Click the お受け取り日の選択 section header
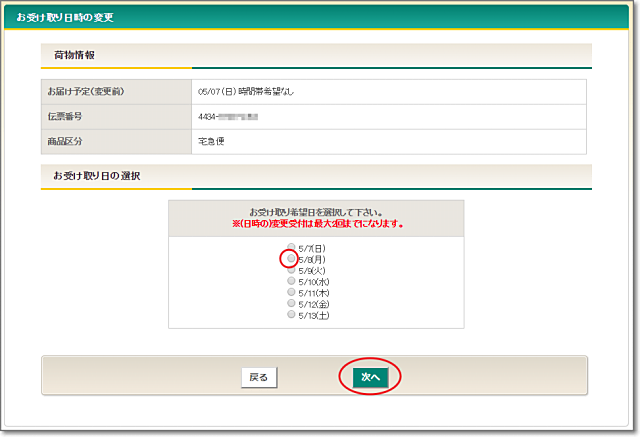The height and width of the screenshot is (437, 640). click(x=96, y=175)
